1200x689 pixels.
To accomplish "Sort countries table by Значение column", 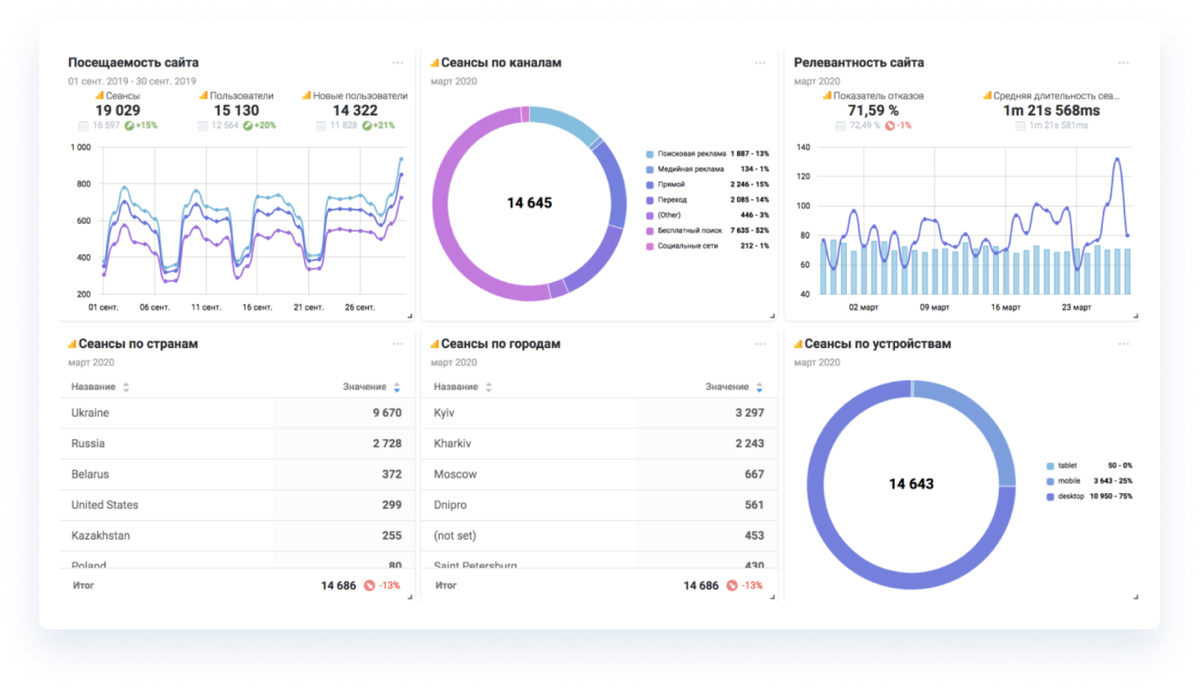I will click(x=397, y=387).
